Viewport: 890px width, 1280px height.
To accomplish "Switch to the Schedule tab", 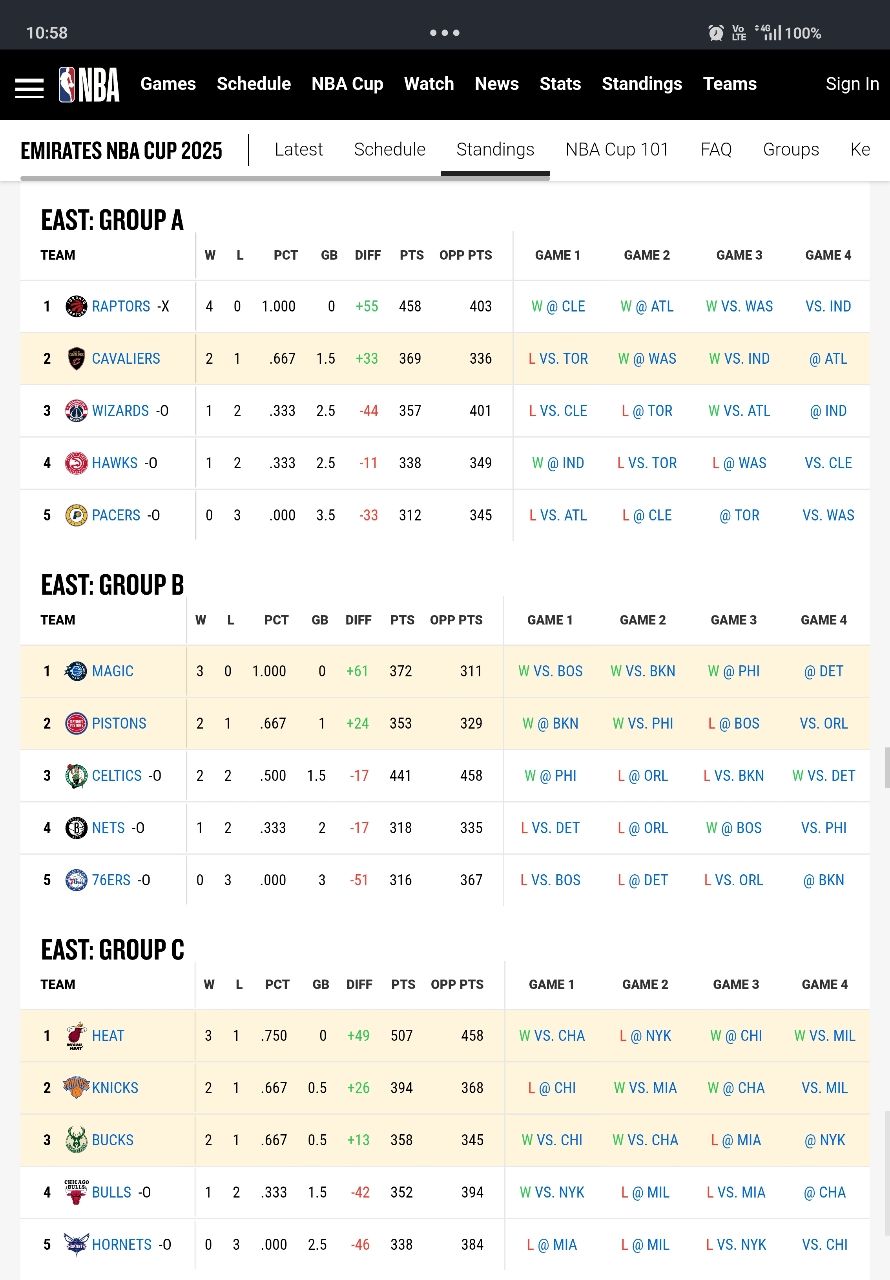I will tap(389, 150).
